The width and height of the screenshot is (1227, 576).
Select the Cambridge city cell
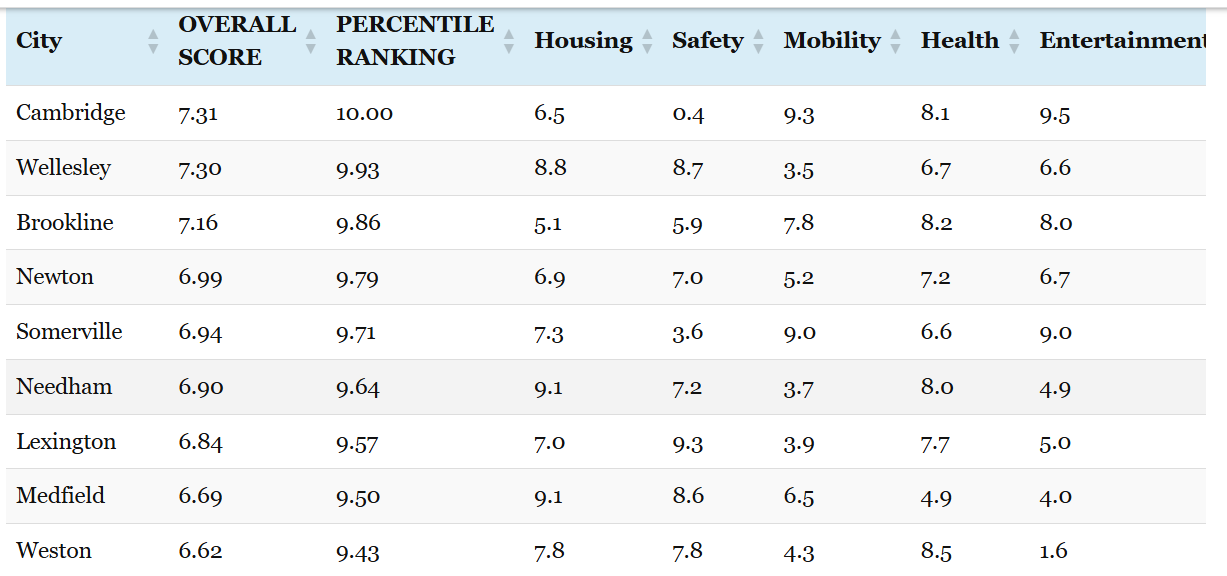click(x=71, y=113)
